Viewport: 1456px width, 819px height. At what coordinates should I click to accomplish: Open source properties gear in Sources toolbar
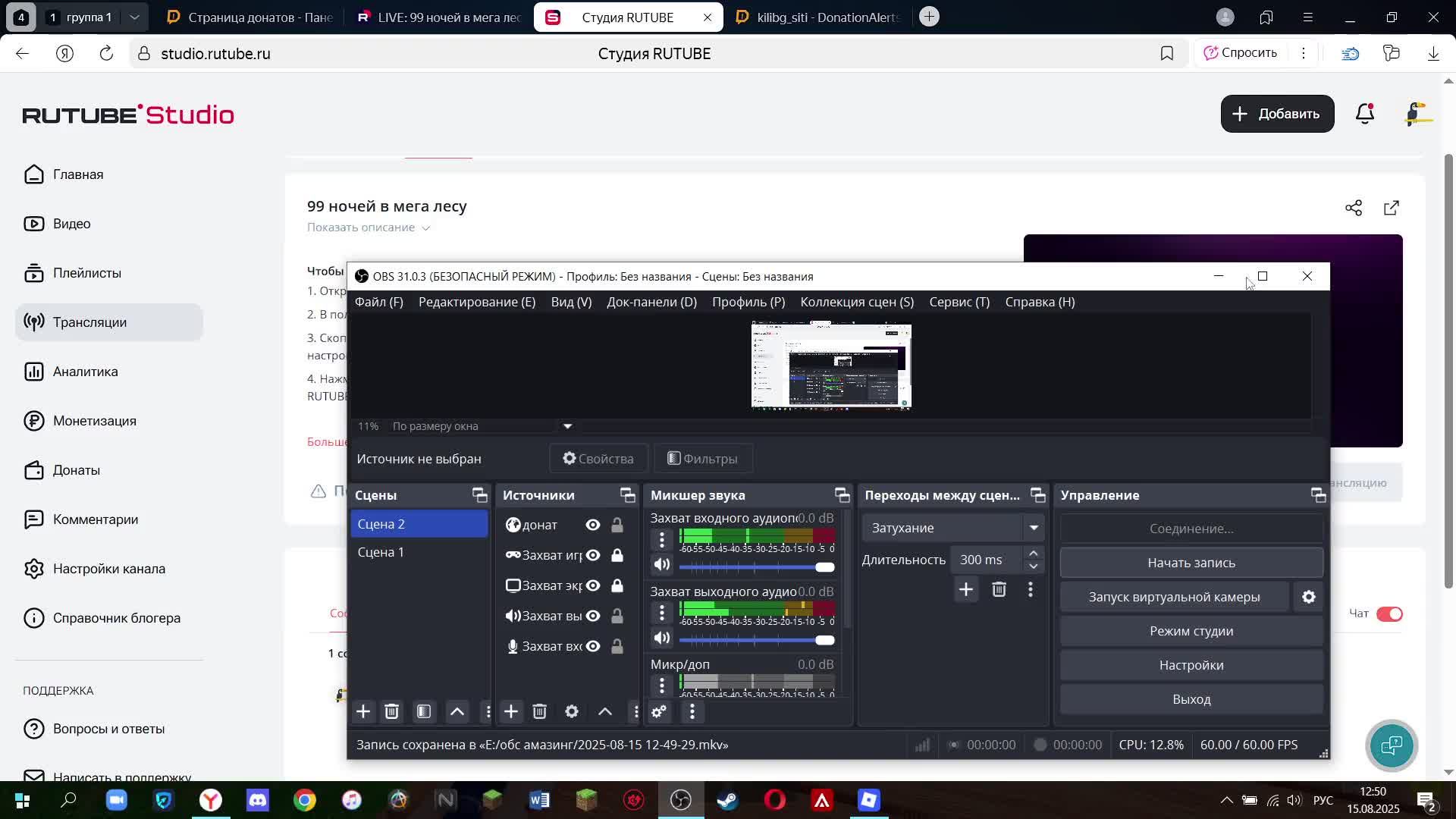point(572,711)
